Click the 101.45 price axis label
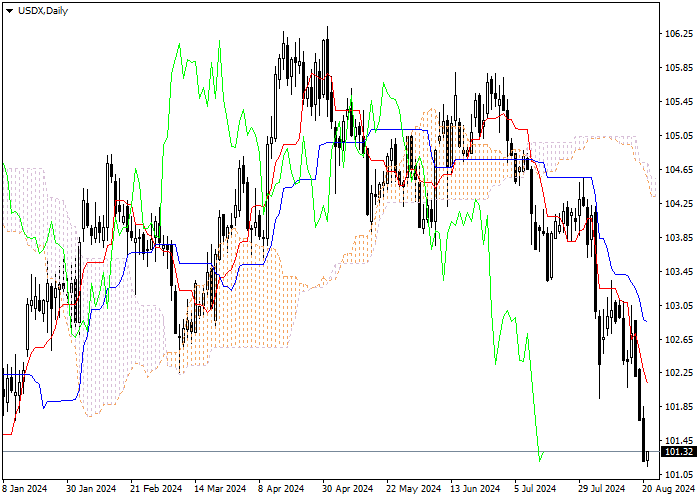 [679, 441]
